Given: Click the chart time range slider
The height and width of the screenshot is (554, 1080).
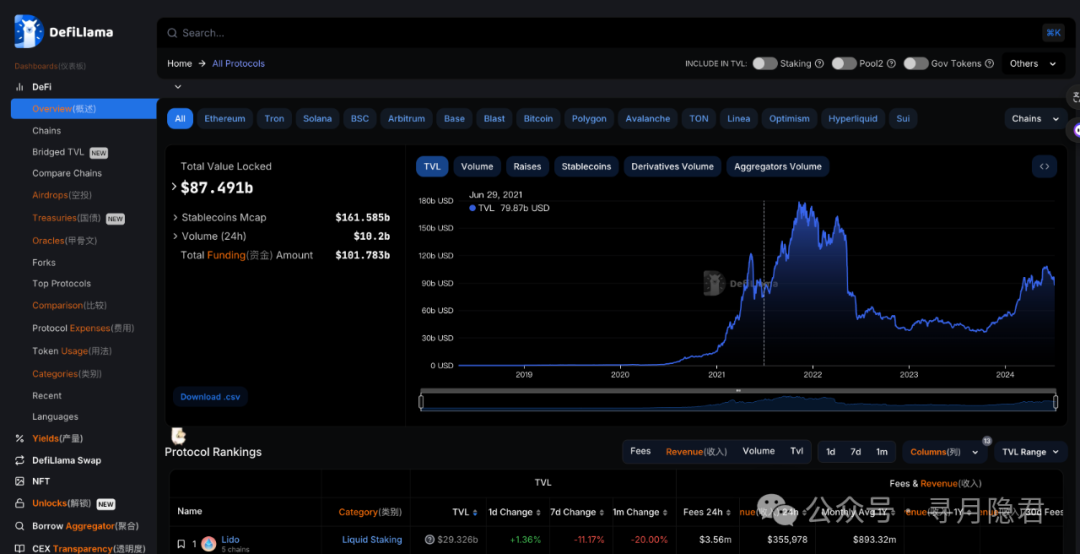Looking at the screenshot, I should click(738, 402).
